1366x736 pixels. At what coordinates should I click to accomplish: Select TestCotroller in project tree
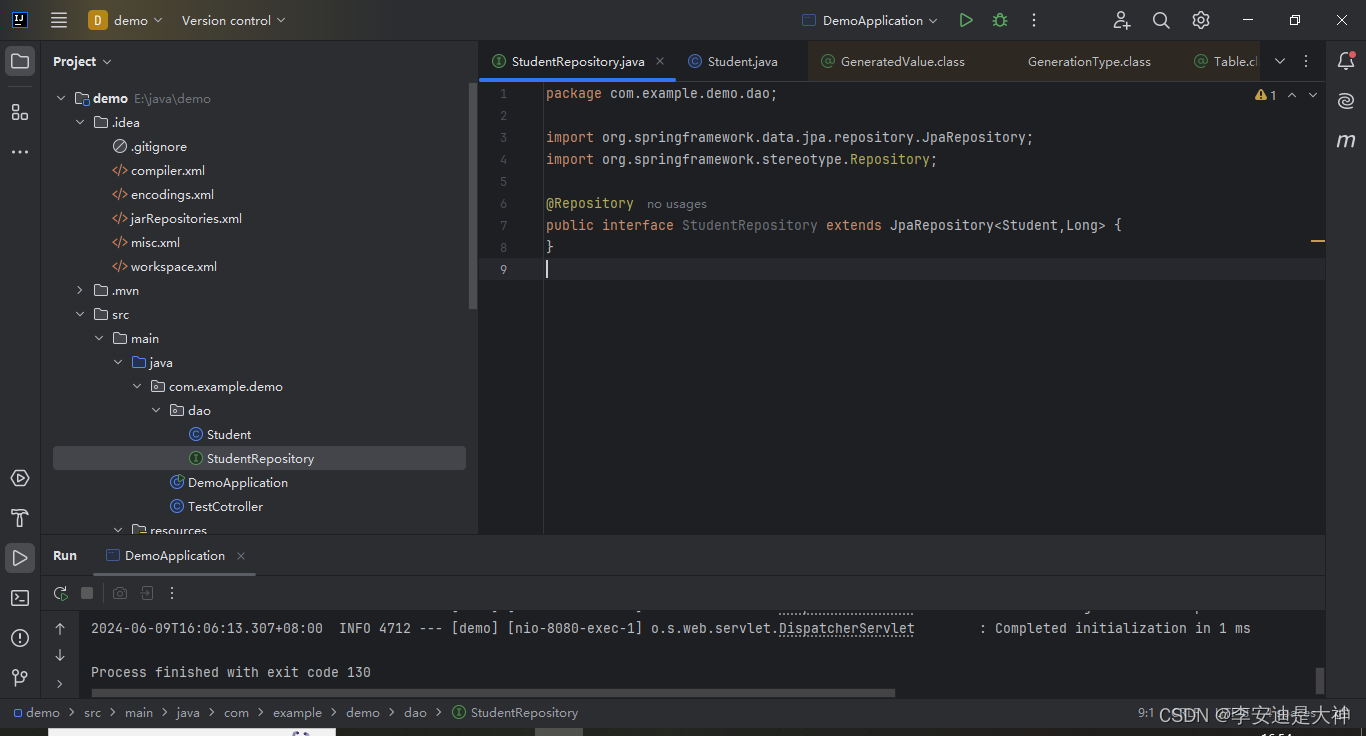click(x=225, y=507)
